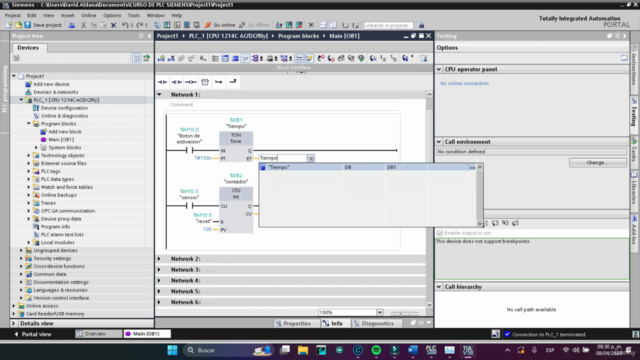Insert an empty box instruction

(205, 82)
